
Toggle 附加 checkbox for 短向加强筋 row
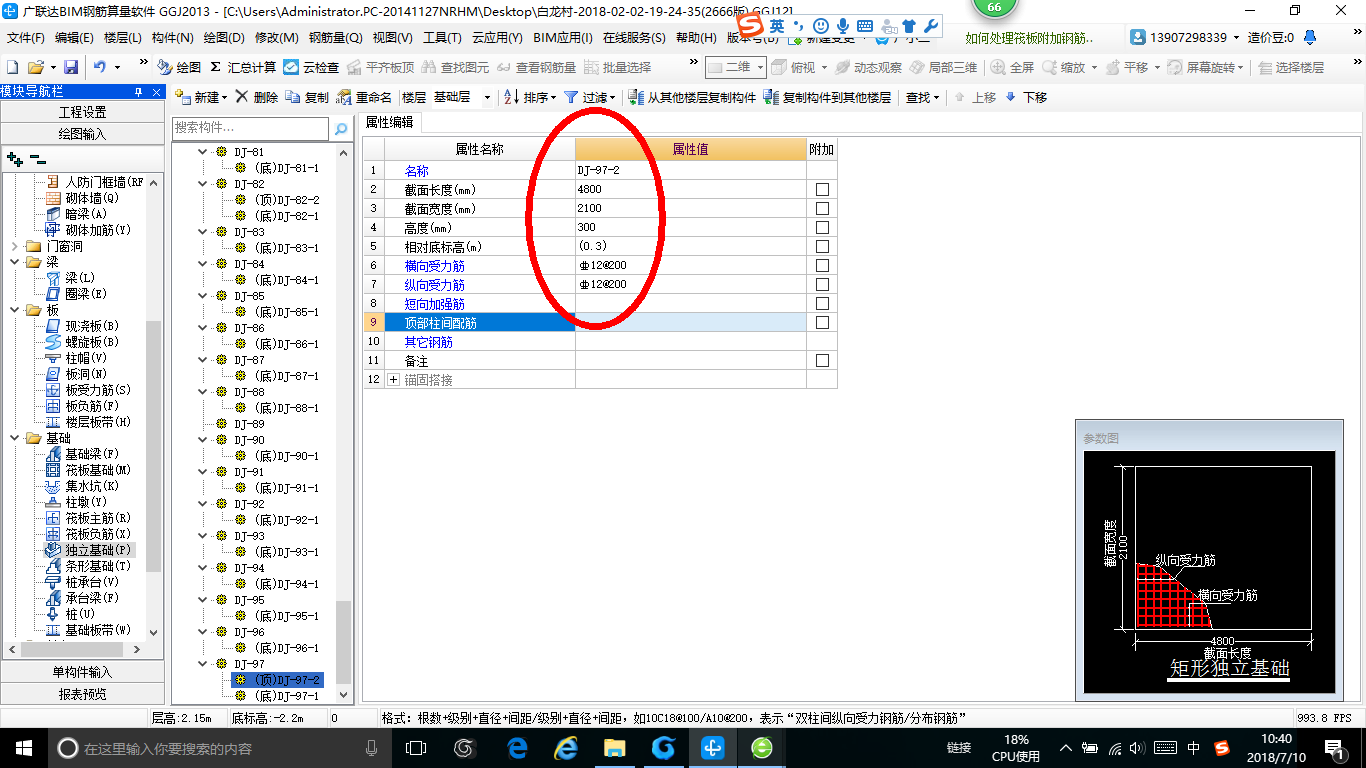tap(822, 303)
